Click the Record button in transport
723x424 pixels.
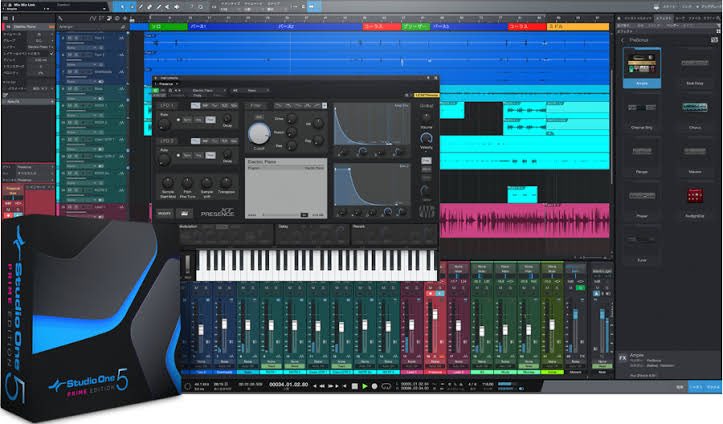click(x=374, y=386)
